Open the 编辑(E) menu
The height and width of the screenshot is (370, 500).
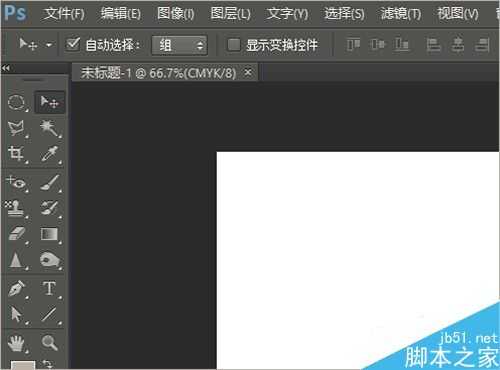click(121, 13)
